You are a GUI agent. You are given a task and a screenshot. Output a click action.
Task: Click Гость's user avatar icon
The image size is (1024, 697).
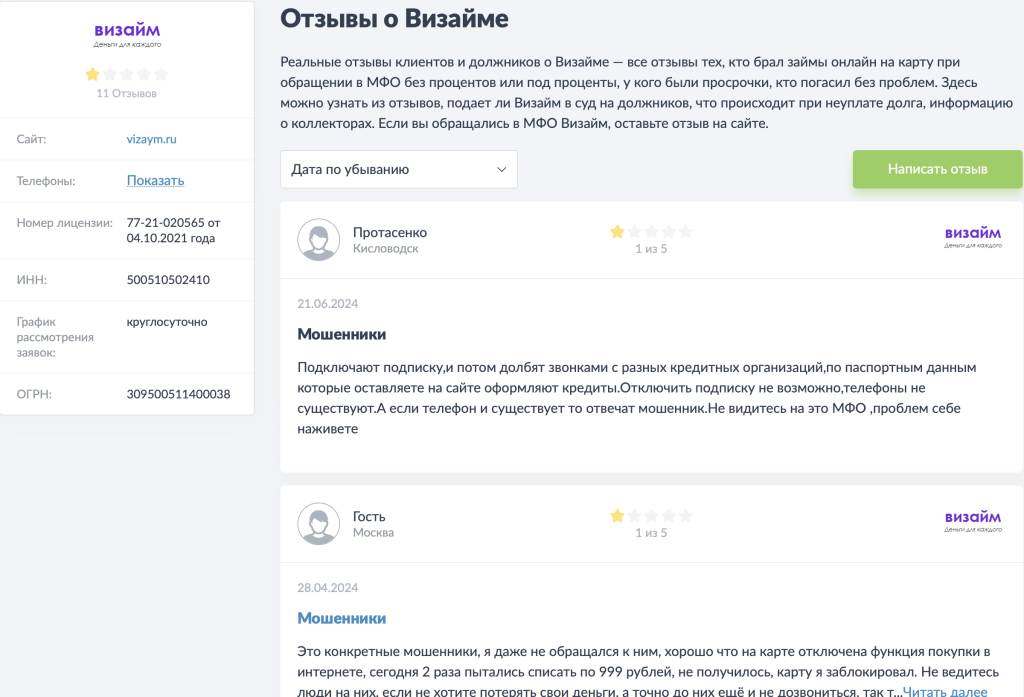pyautogui.click(x=319, y=524)
